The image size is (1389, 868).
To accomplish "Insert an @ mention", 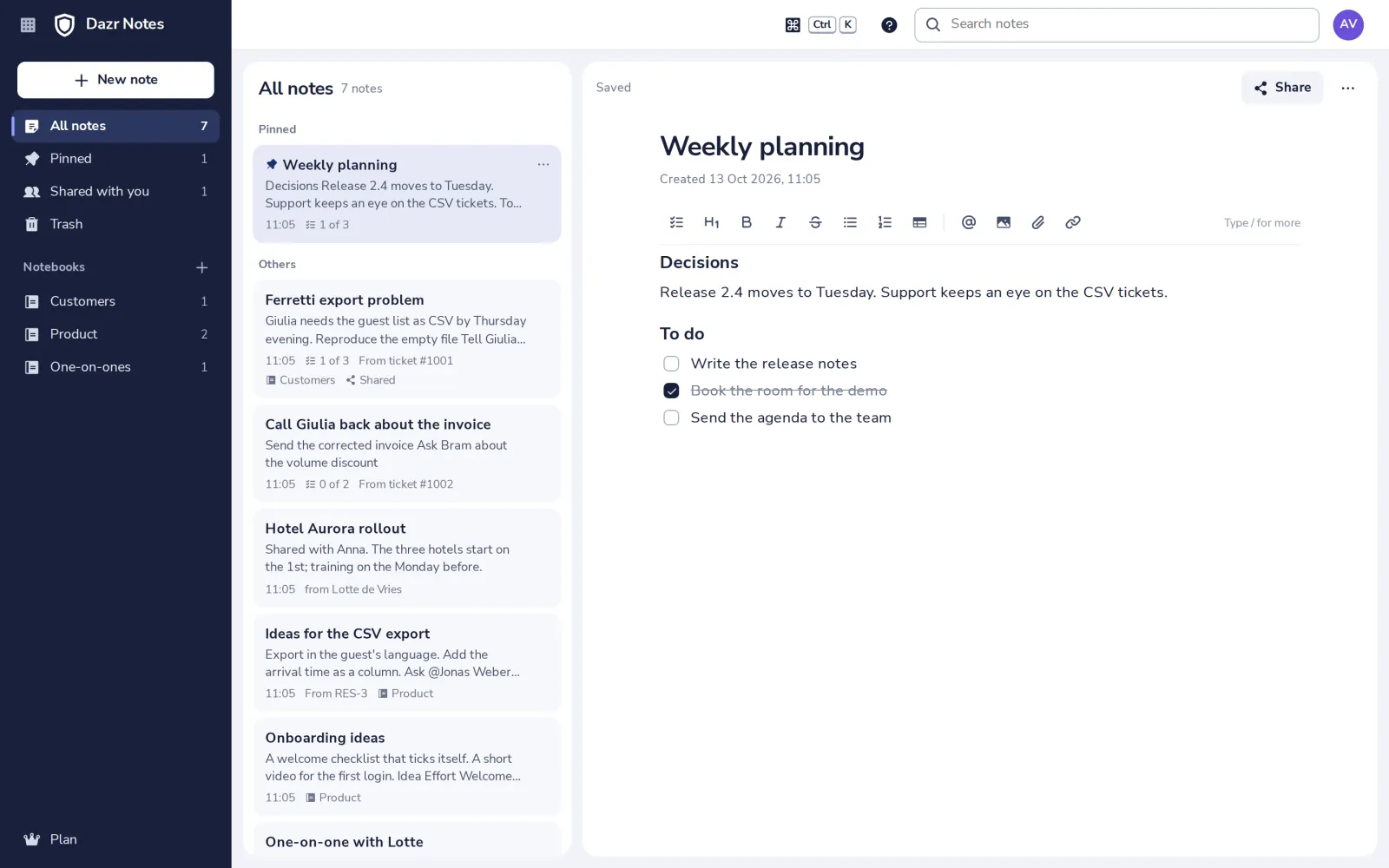I will tap(969, 222).
